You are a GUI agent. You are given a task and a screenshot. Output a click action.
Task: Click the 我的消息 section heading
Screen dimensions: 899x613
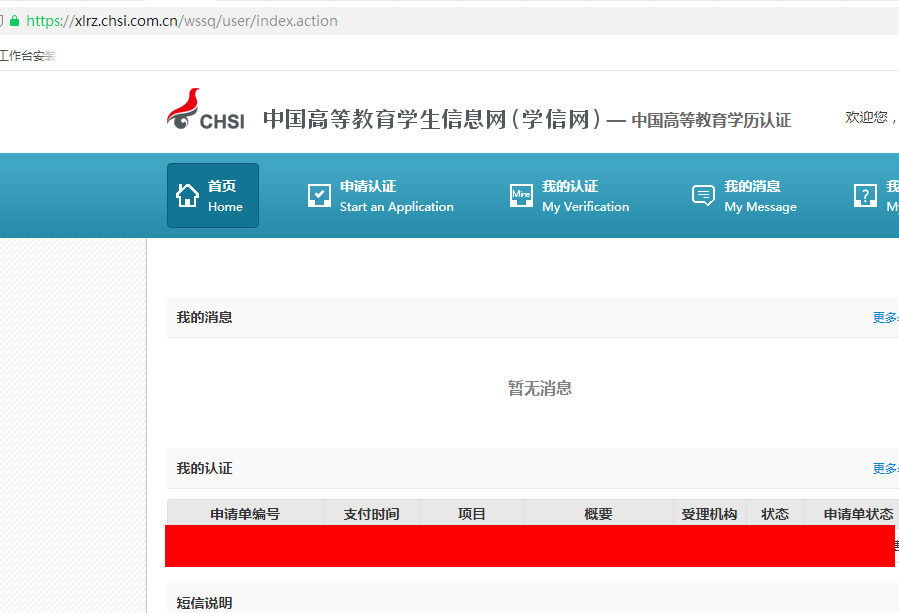click(x=204, y=317)
